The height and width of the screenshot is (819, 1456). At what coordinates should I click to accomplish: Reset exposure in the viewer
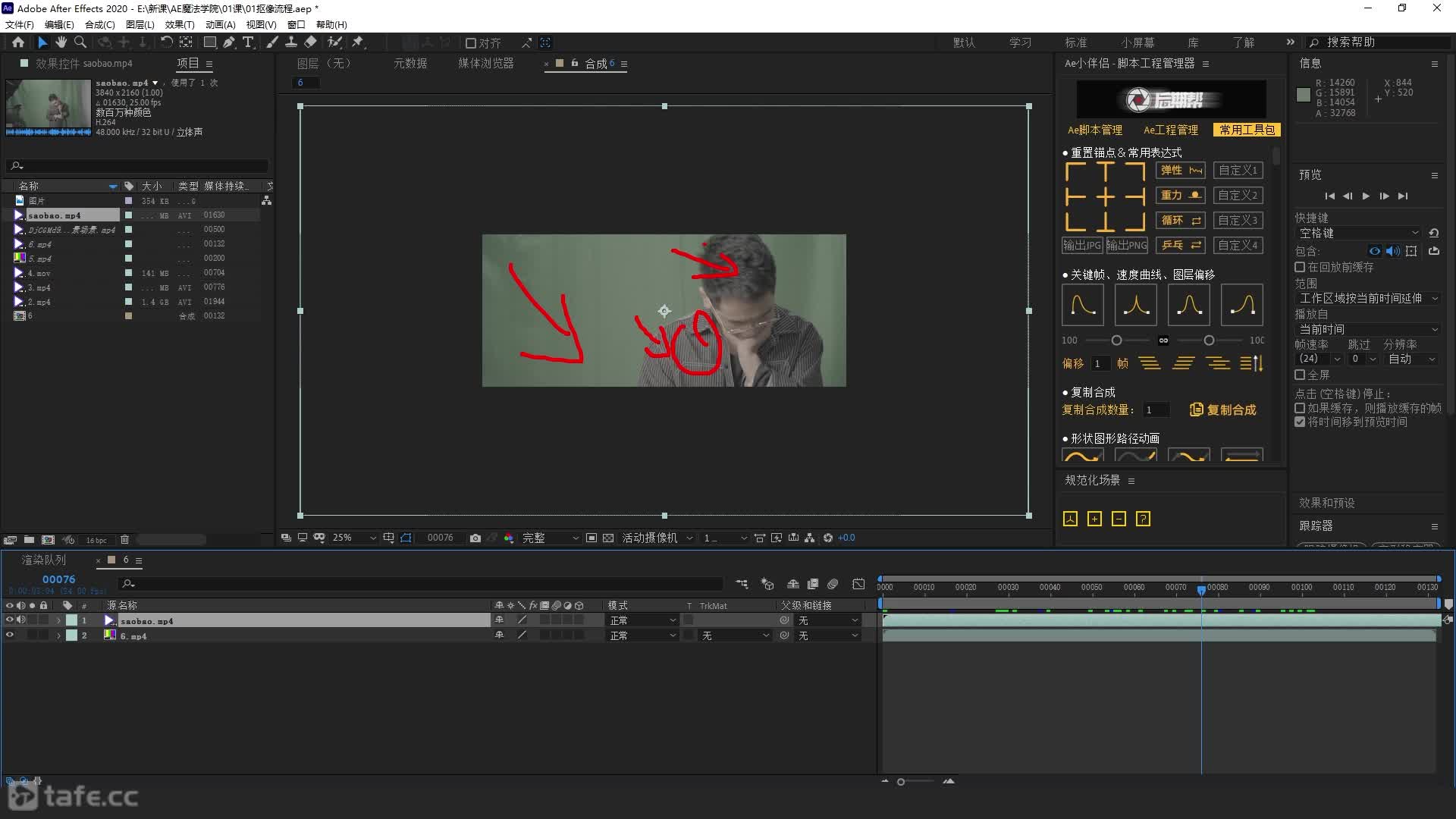click(828, 538)
